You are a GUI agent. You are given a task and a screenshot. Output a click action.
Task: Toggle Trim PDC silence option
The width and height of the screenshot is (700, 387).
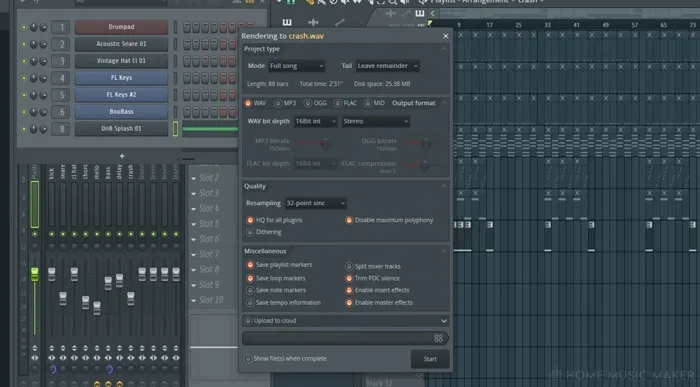tap(349, 279)
